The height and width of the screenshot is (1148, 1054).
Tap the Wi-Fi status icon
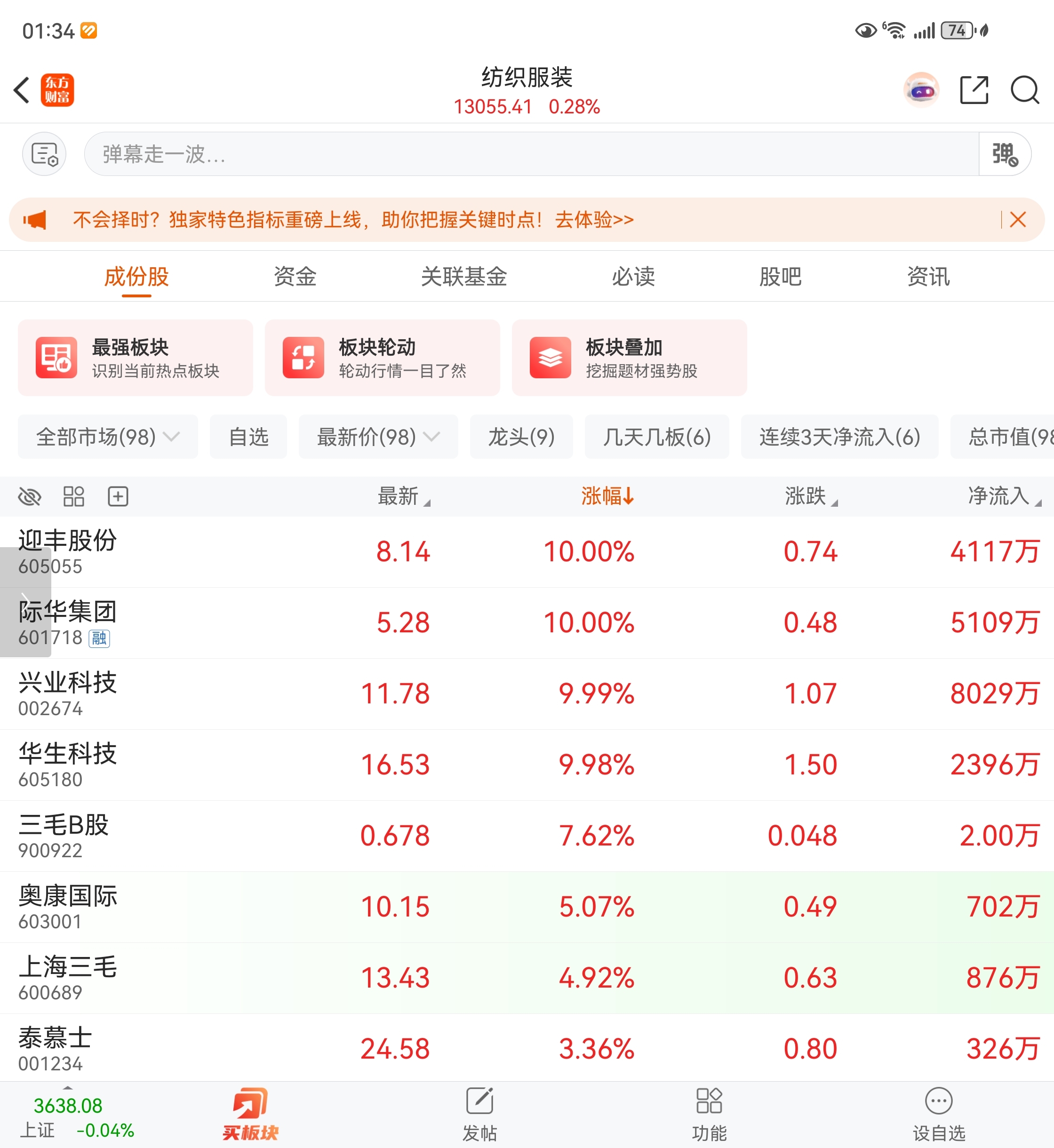[894, 30]
